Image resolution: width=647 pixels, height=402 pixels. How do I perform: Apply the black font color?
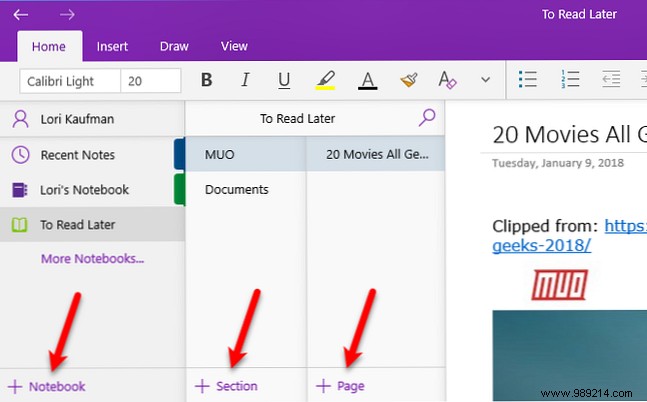(x=367, y=80)
